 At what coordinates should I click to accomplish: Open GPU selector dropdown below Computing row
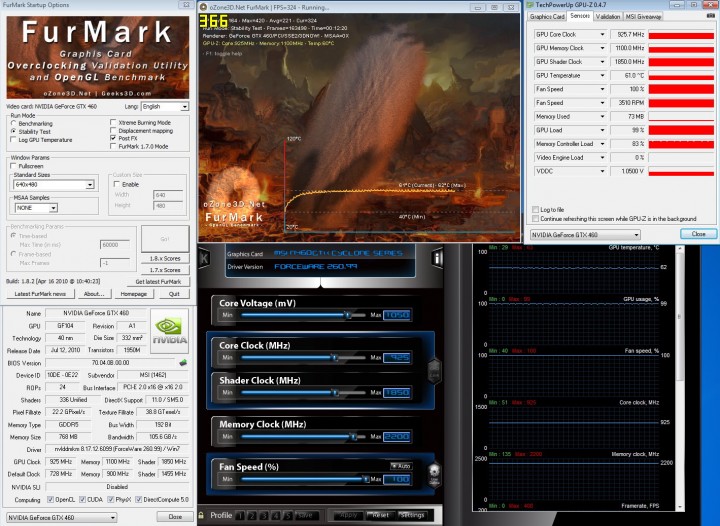tap(62, 517)
